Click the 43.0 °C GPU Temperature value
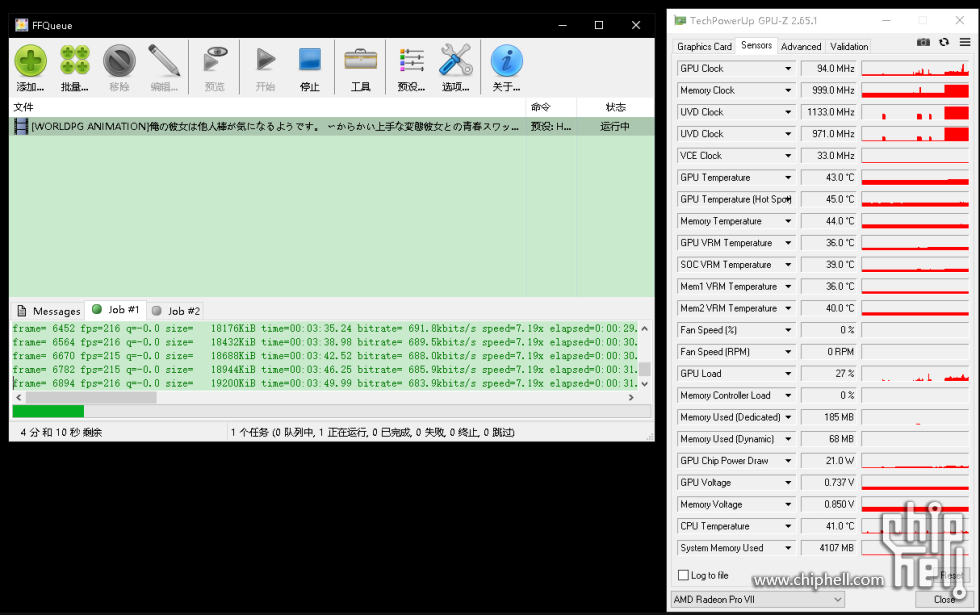 (829, 178)
